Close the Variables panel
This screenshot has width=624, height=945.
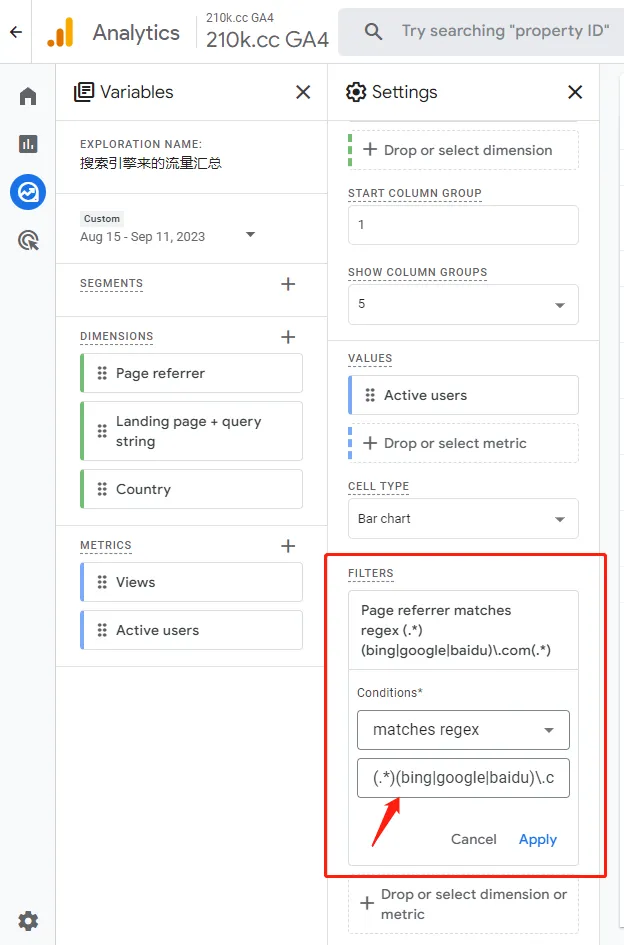click(303, 92)
